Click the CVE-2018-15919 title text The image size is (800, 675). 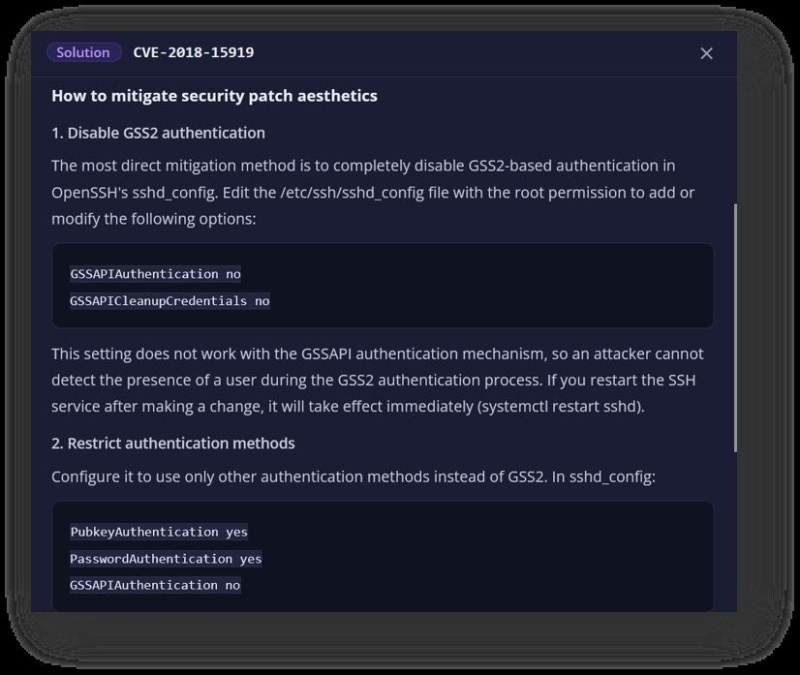[x=193, y=53]
